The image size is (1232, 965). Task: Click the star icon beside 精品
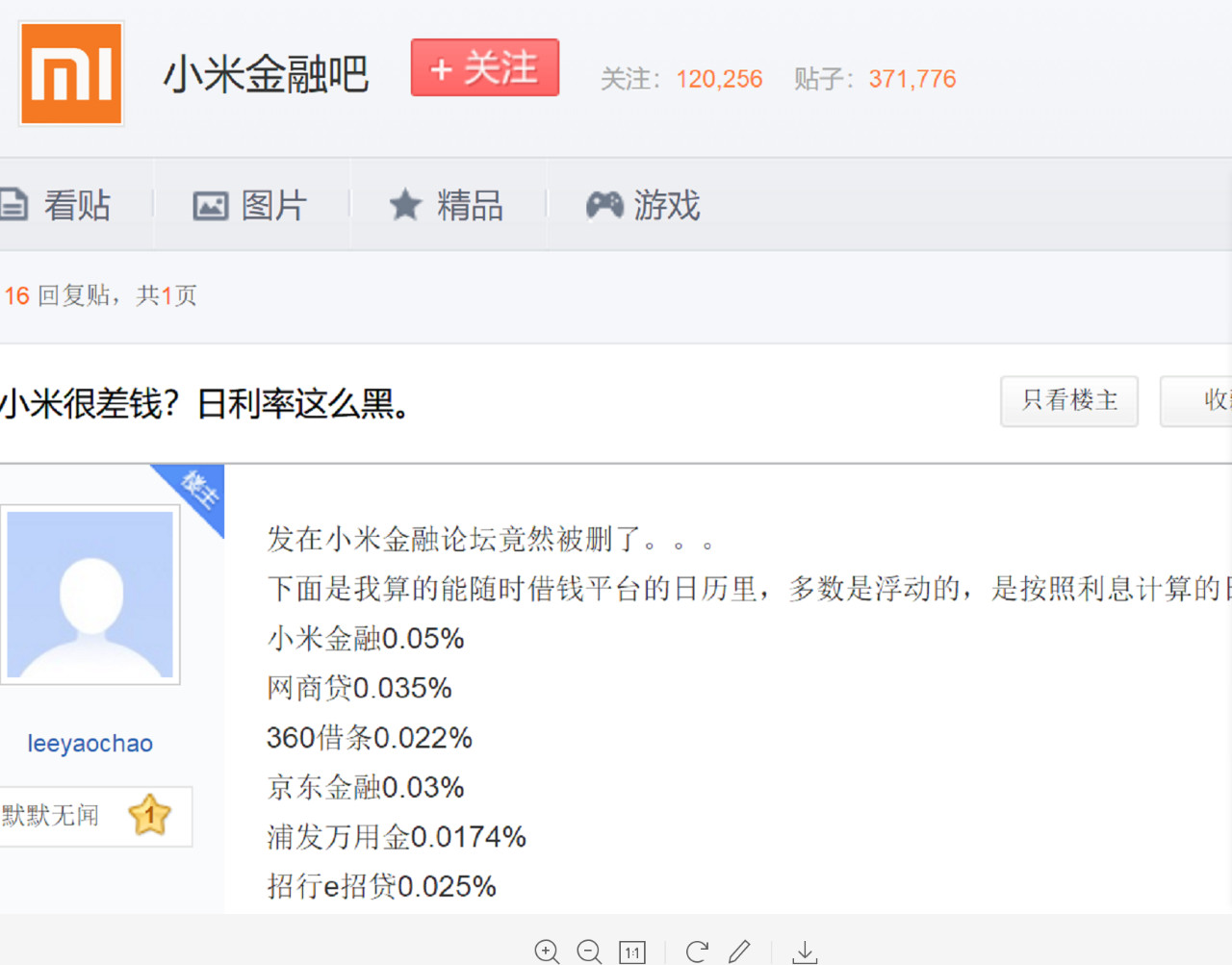[x=405, y=205]
